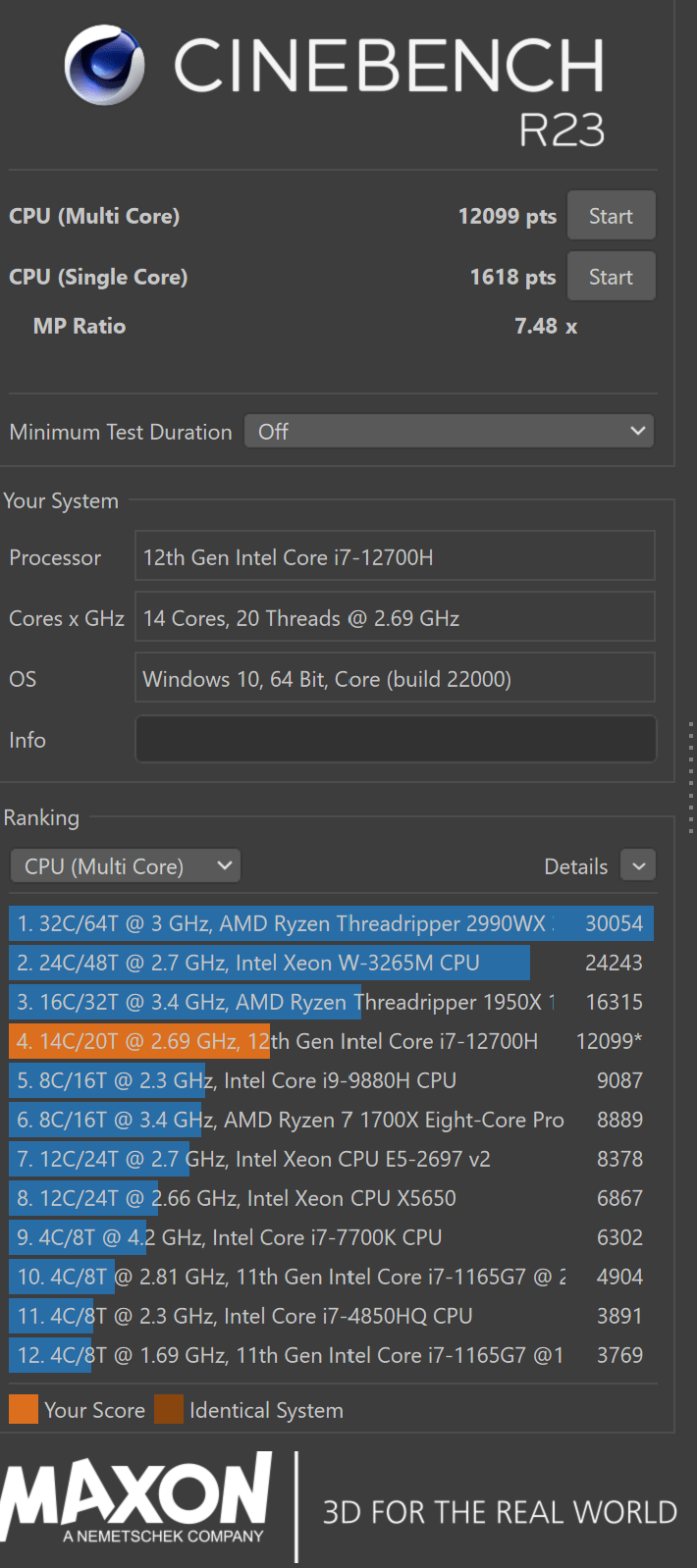Select ranking row AMD Ryzen Threadripper 2990WX

tap(331, 923)
